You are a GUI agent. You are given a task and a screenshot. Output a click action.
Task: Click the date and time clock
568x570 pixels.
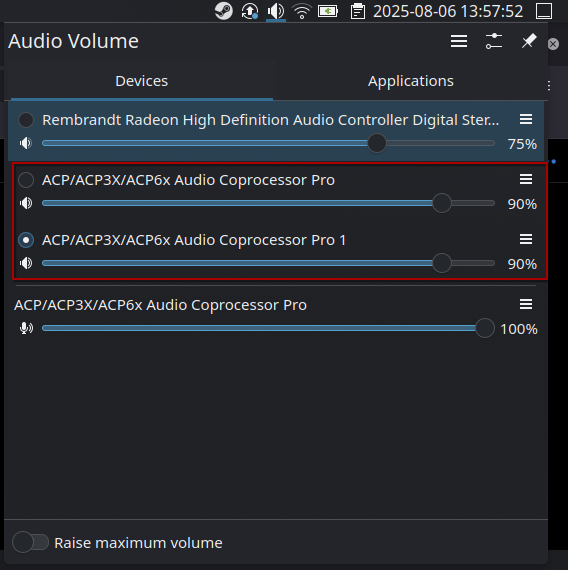(448, 11)
